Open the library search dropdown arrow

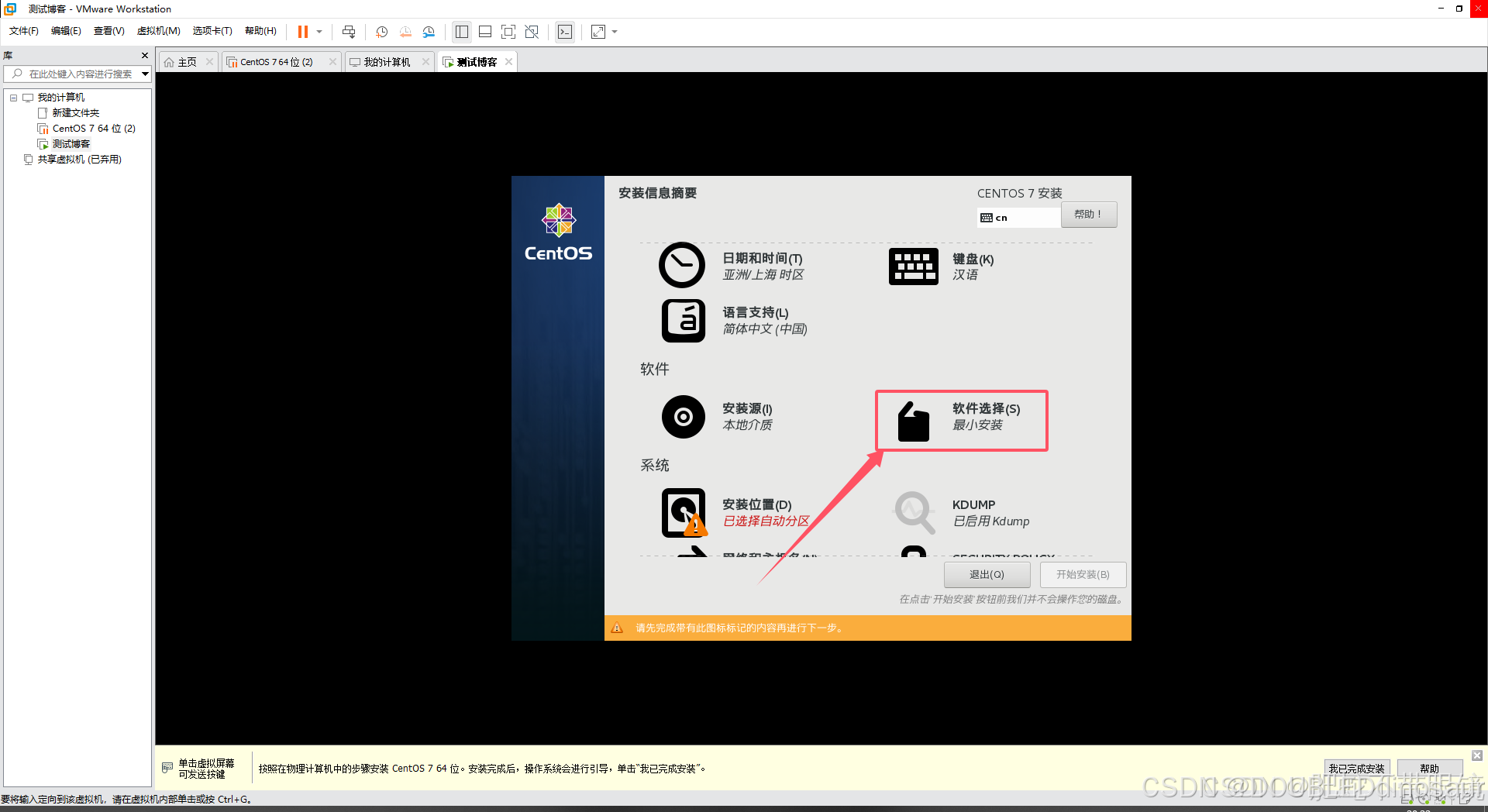click(145, 74)
